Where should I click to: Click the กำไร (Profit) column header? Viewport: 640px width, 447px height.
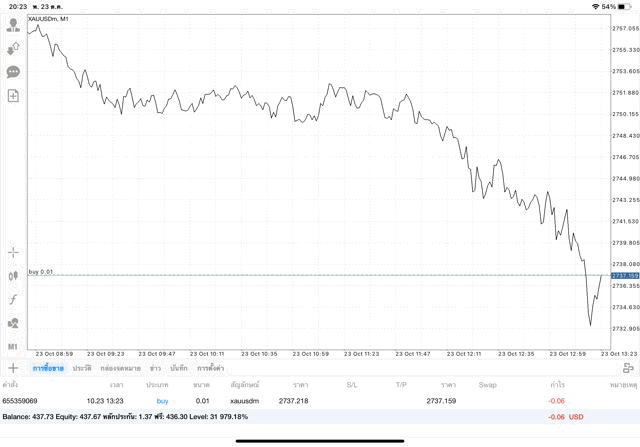[x=556, y=384]
